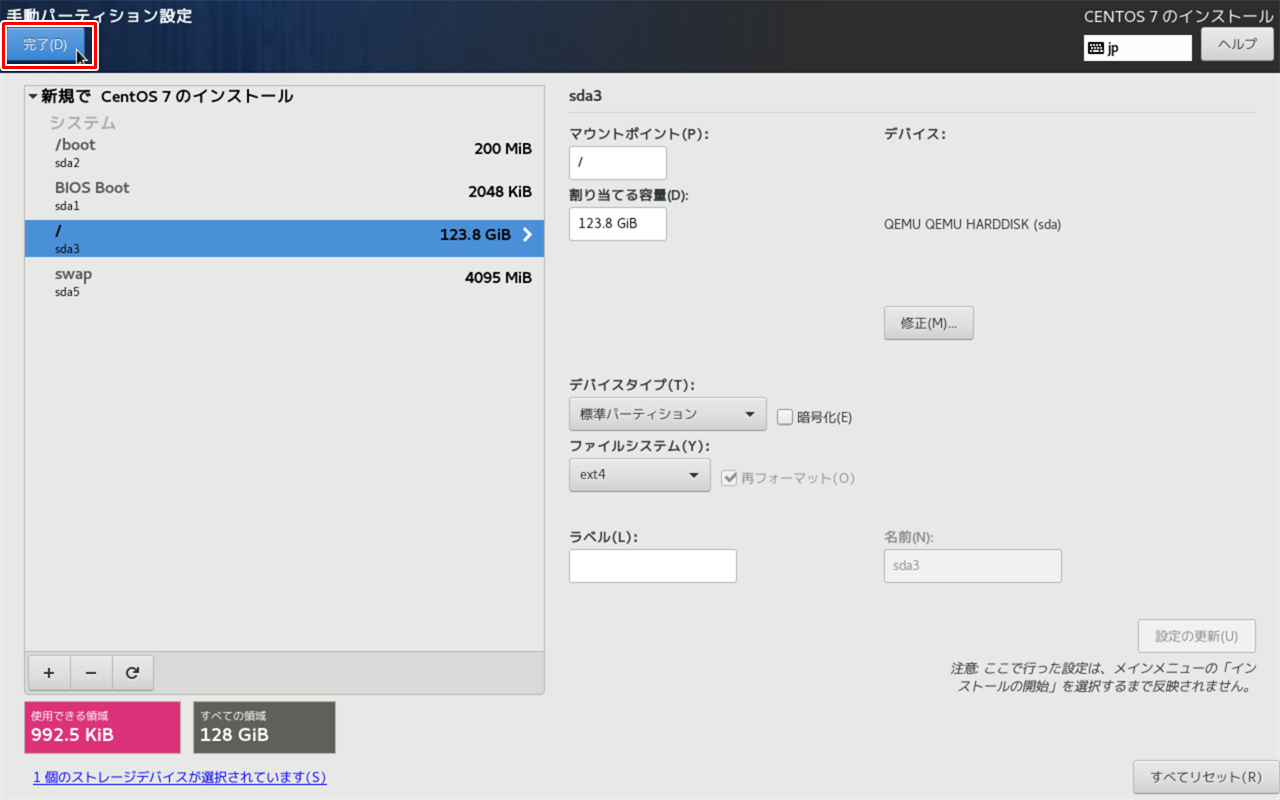Click the reload storage configuration icon
This screenshot has width=1280, height=800.
132,673
